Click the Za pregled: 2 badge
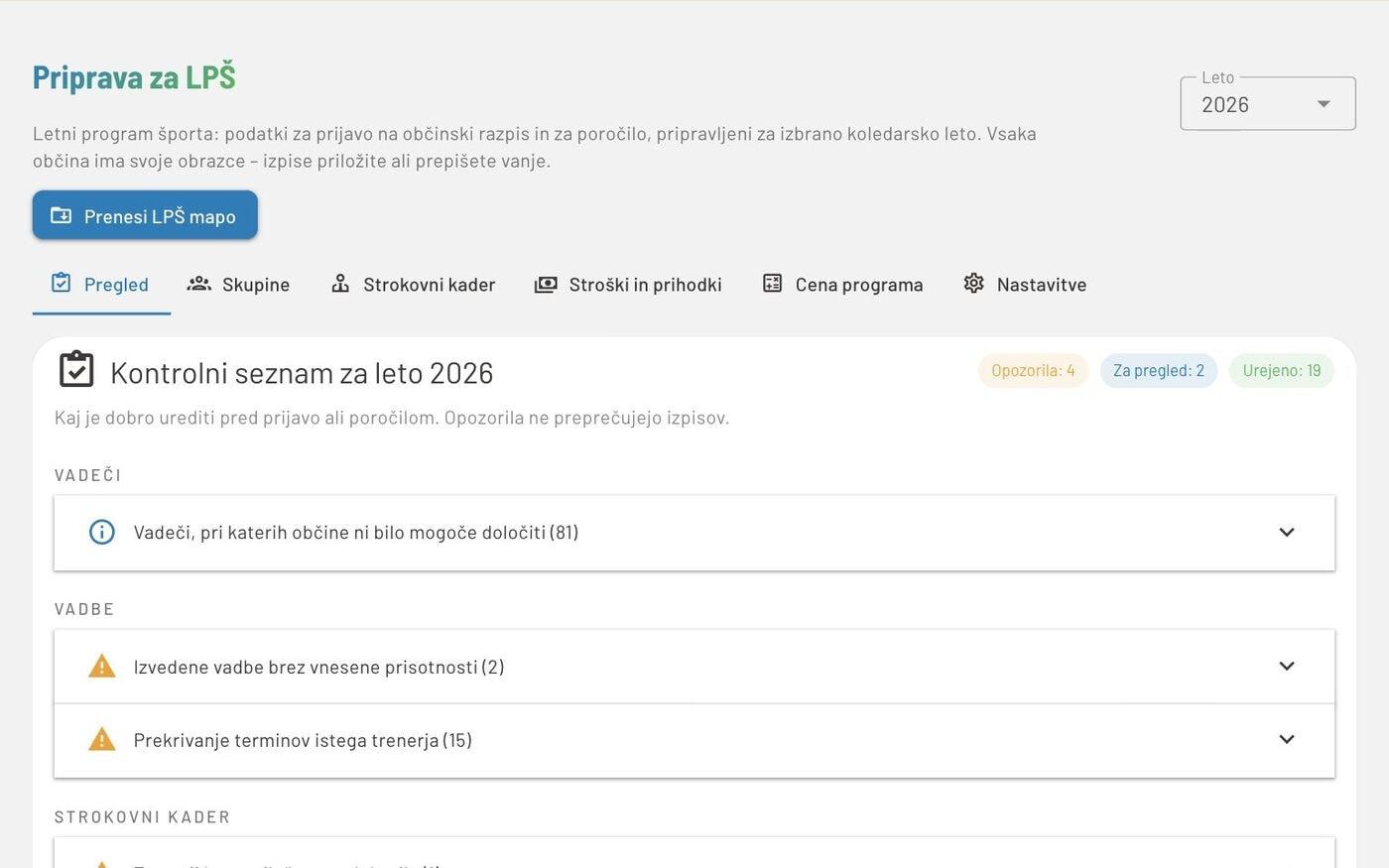This screenshot has width=1389, height=868. [x=1159, y=371]
